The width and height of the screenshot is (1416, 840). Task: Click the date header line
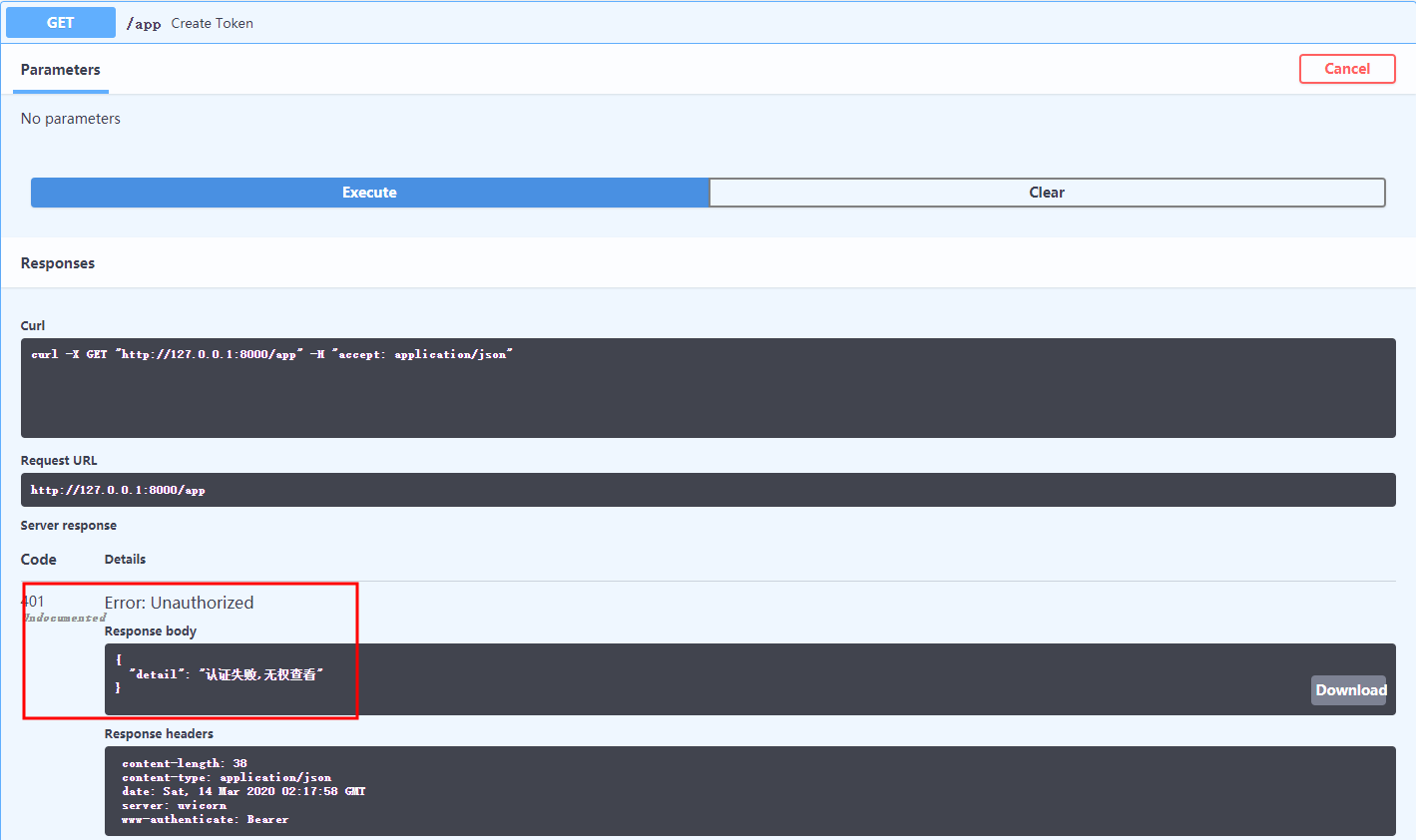(x=243, y=791)
